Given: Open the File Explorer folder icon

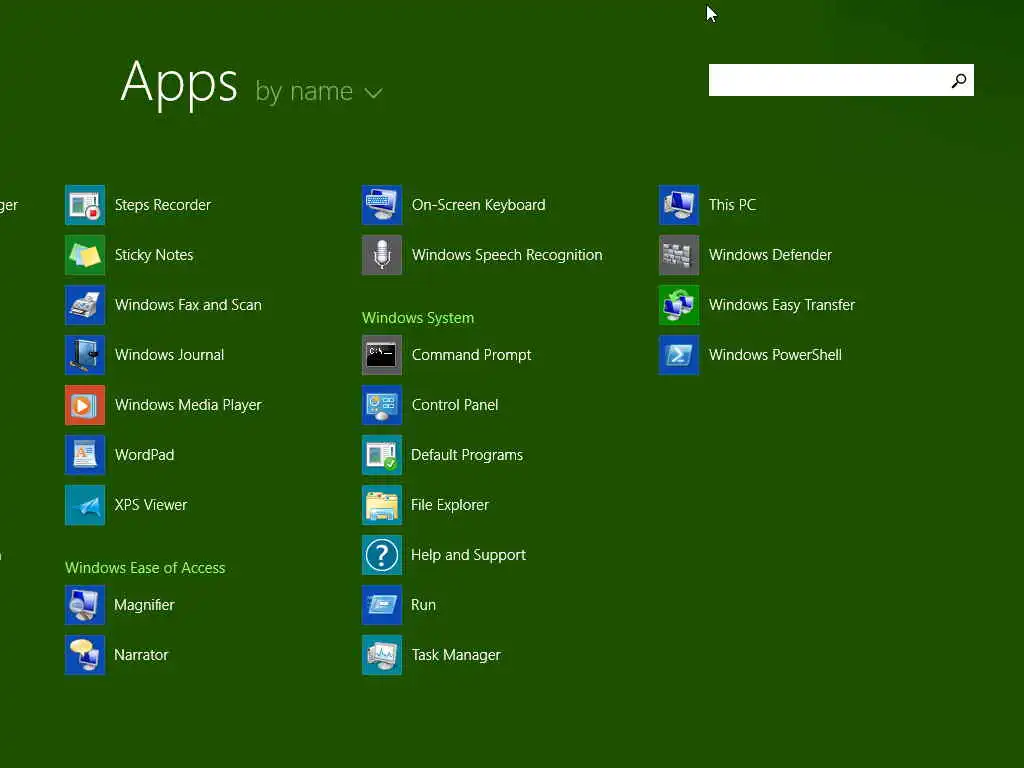Looking at the screenshot, I should 382,505.
